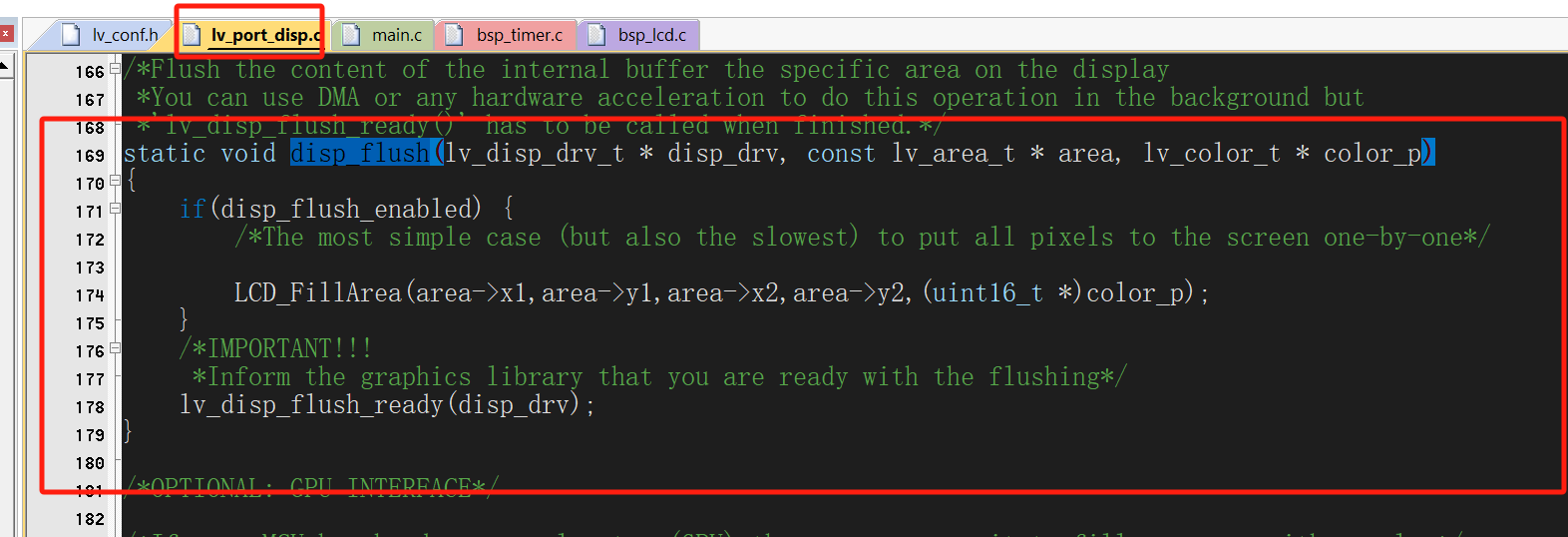This screenshot has width=1568, height=537.
Task: Click the file icon on main.c tab
Action: [x=351, y=35]
